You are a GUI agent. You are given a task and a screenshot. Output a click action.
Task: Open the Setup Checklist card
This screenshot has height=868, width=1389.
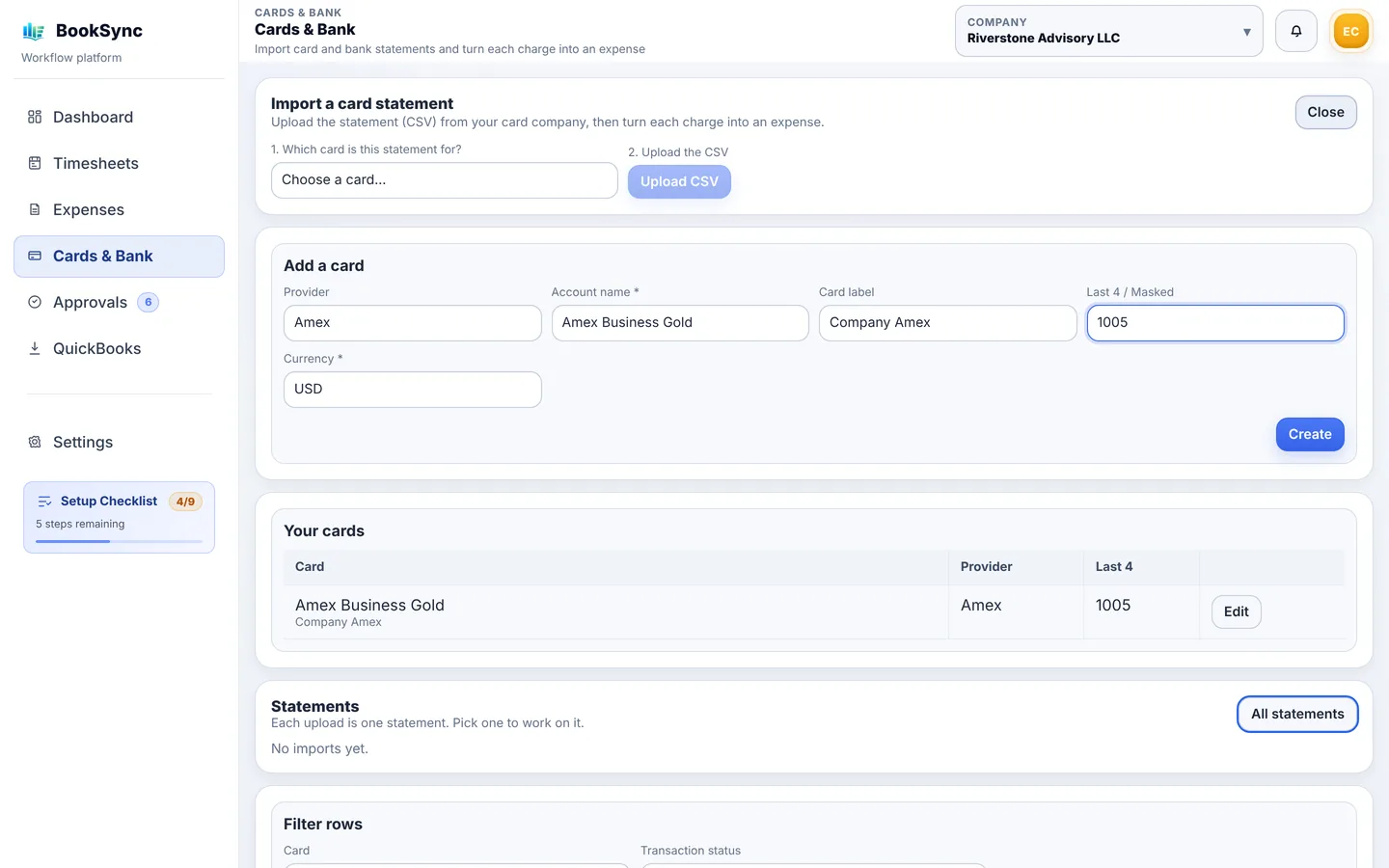click(x=119, y=517)
